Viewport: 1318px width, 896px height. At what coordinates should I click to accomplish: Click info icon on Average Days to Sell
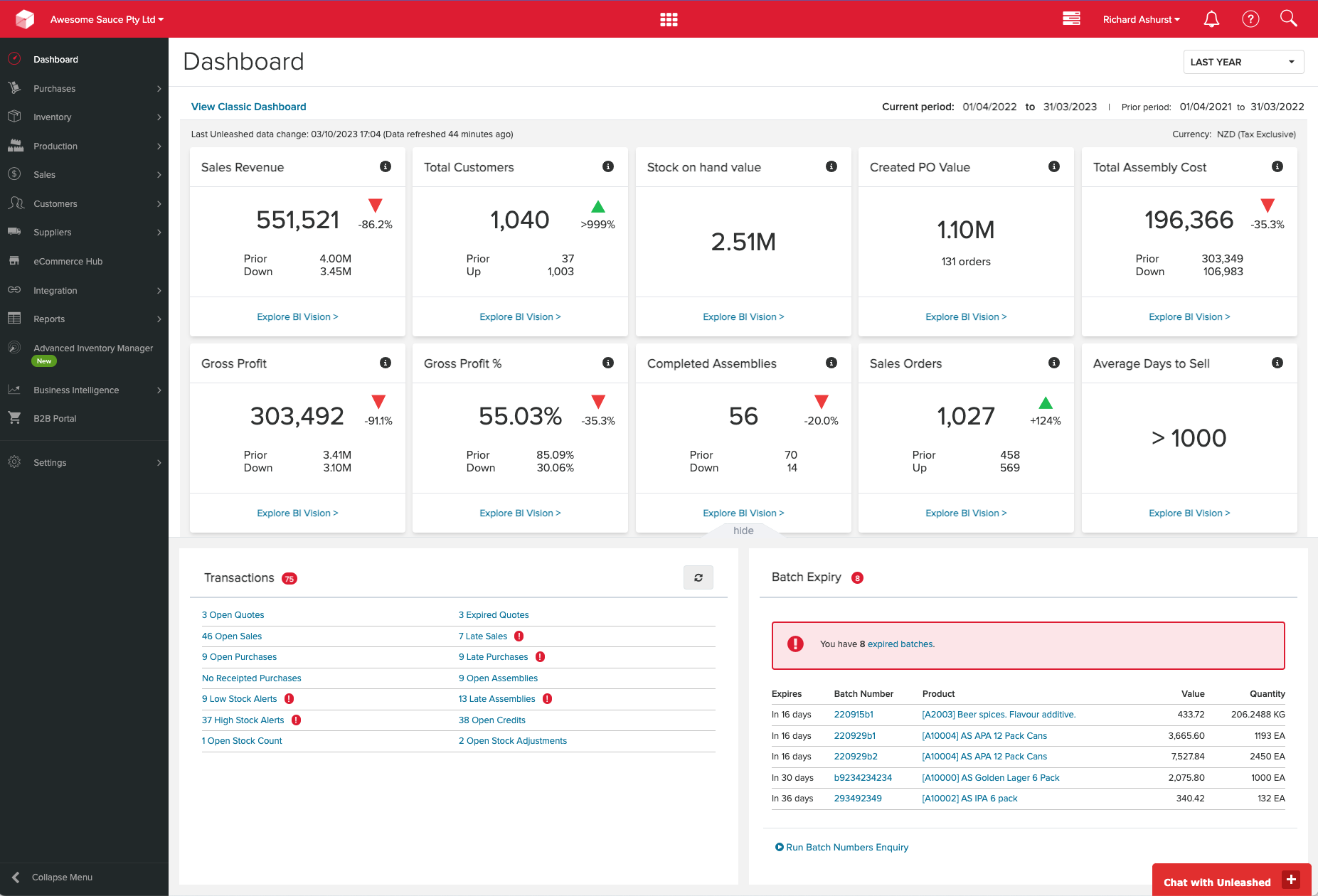click(x=1277, y=363)
